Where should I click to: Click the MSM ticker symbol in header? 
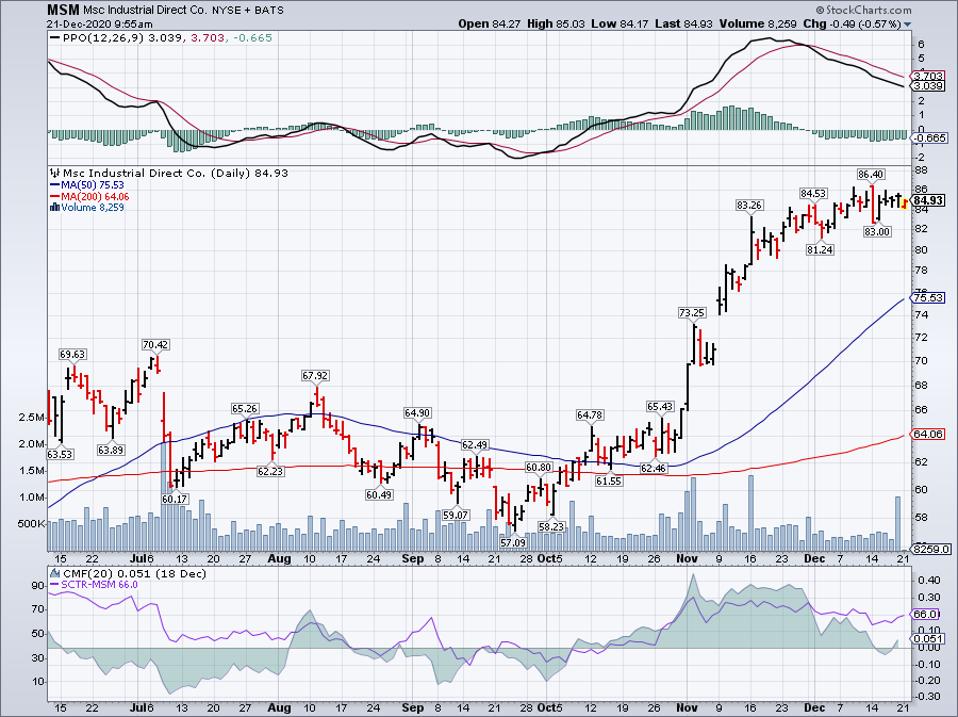pos(64,10)
